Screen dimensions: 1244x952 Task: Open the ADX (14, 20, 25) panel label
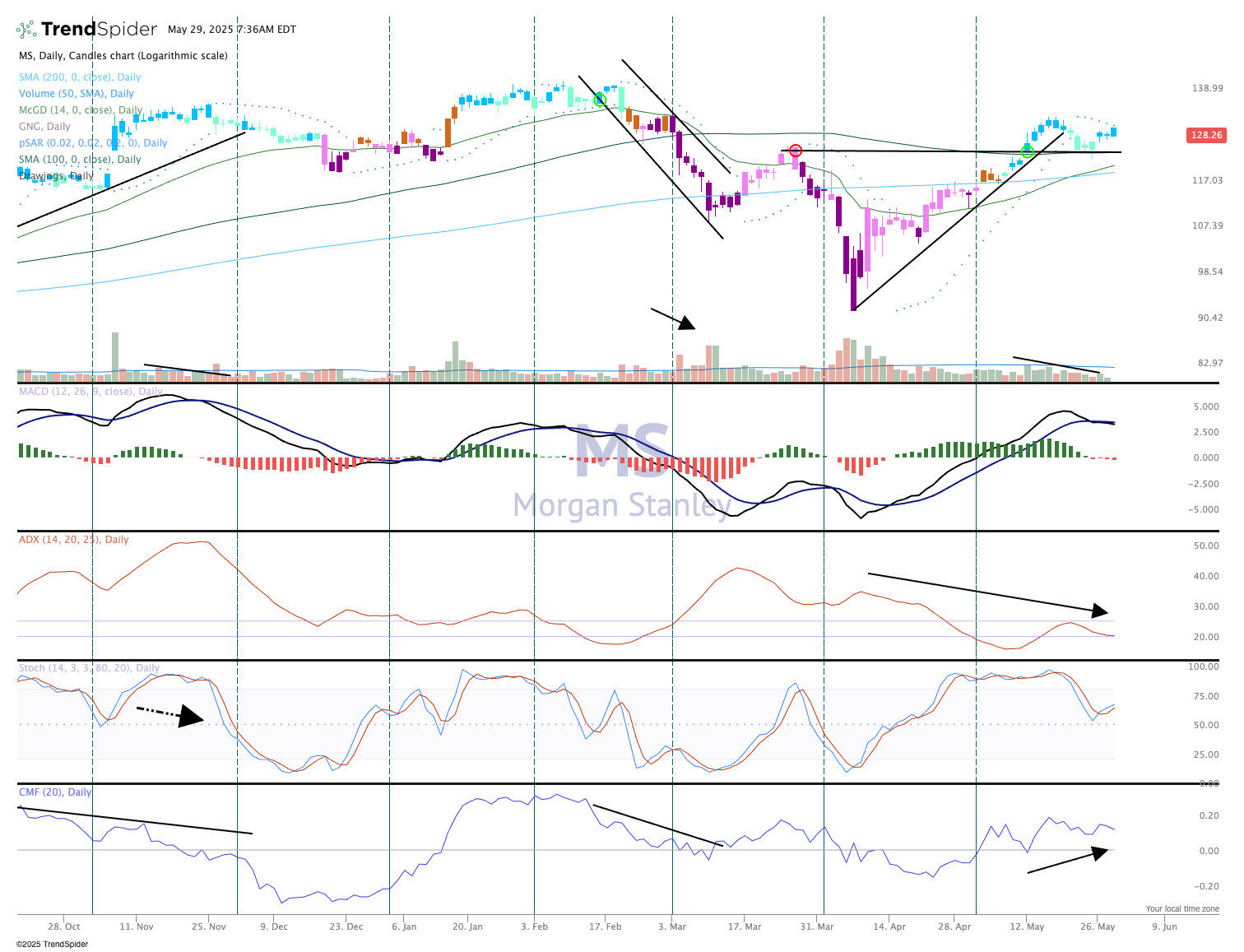[74, 540]
